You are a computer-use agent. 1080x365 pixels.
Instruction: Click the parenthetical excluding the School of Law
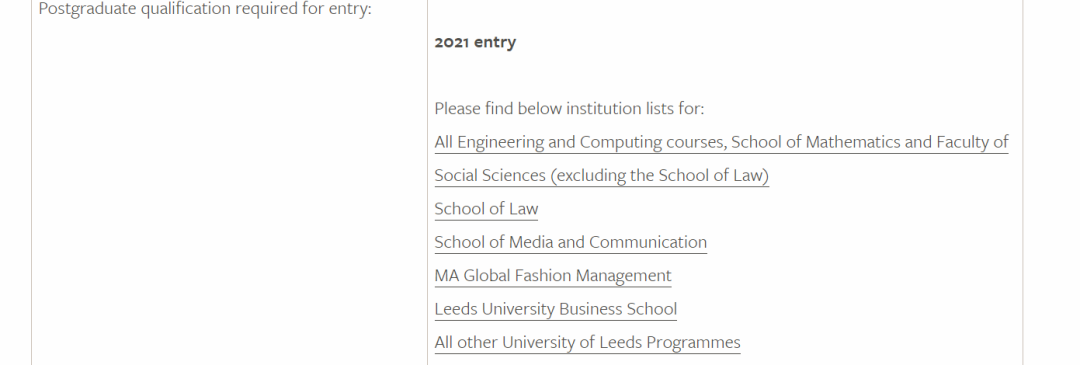coord(659,176)
